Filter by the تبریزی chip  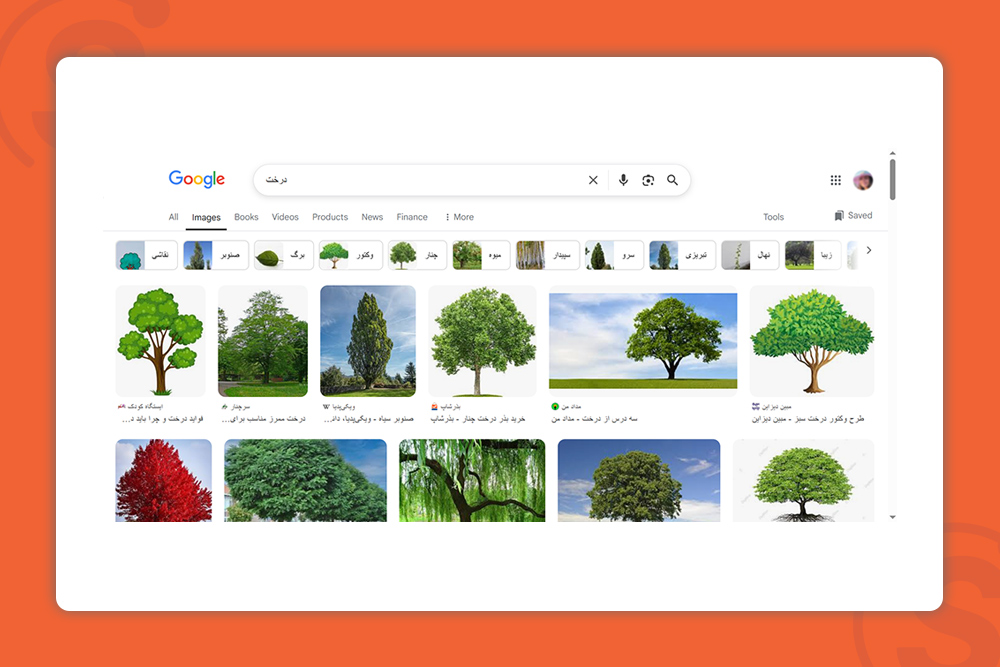(x=682, y=255)
